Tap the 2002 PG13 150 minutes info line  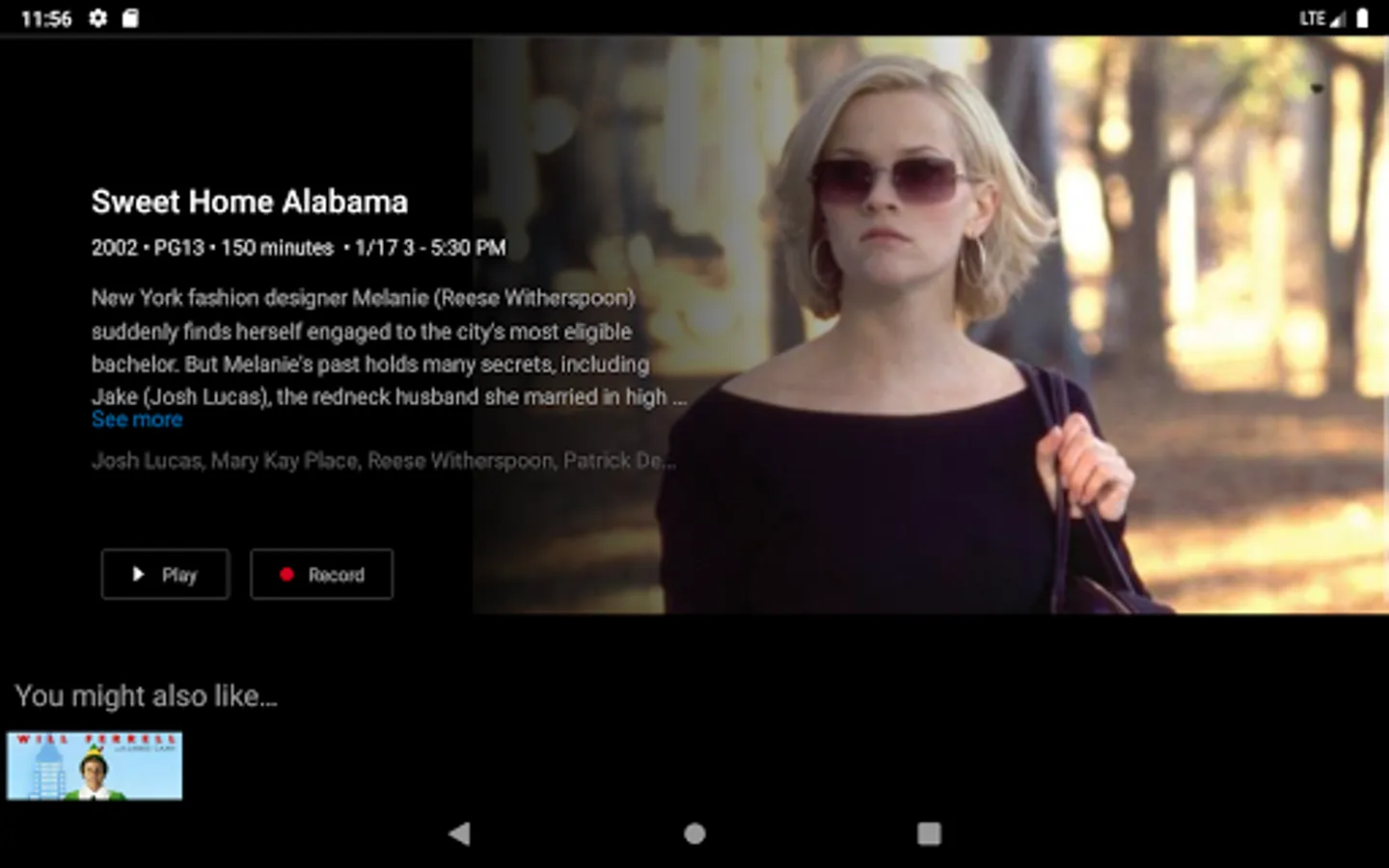pyautogui.click(x=299, y=248)
